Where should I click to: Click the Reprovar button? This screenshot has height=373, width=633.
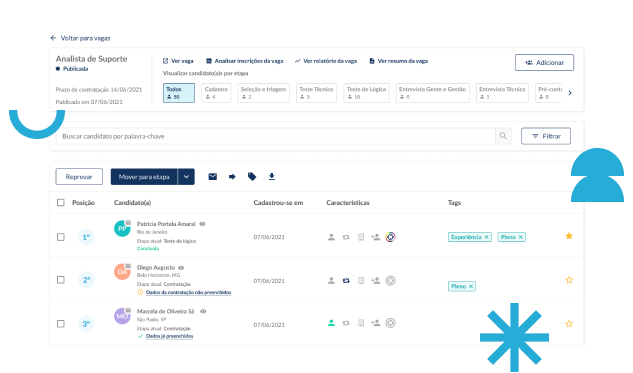[x=79, y=177]
